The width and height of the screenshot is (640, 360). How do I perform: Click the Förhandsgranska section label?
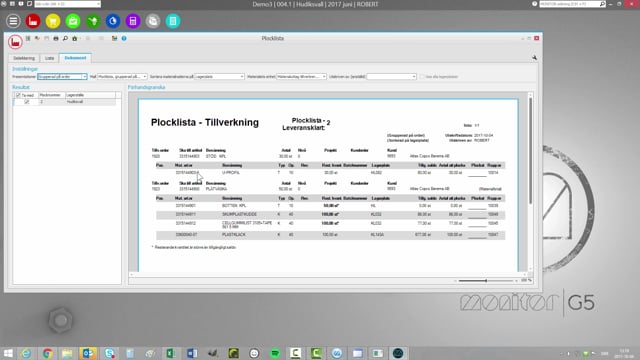(147, 87)
